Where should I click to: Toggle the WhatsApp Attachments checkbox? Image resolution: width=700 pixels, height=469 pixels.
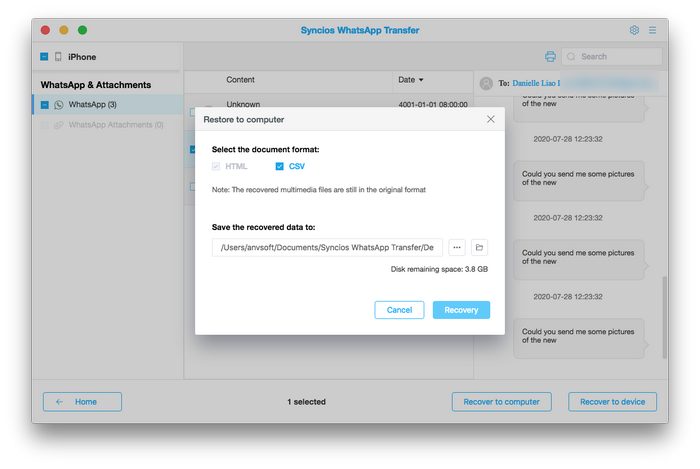coord(45,125)
